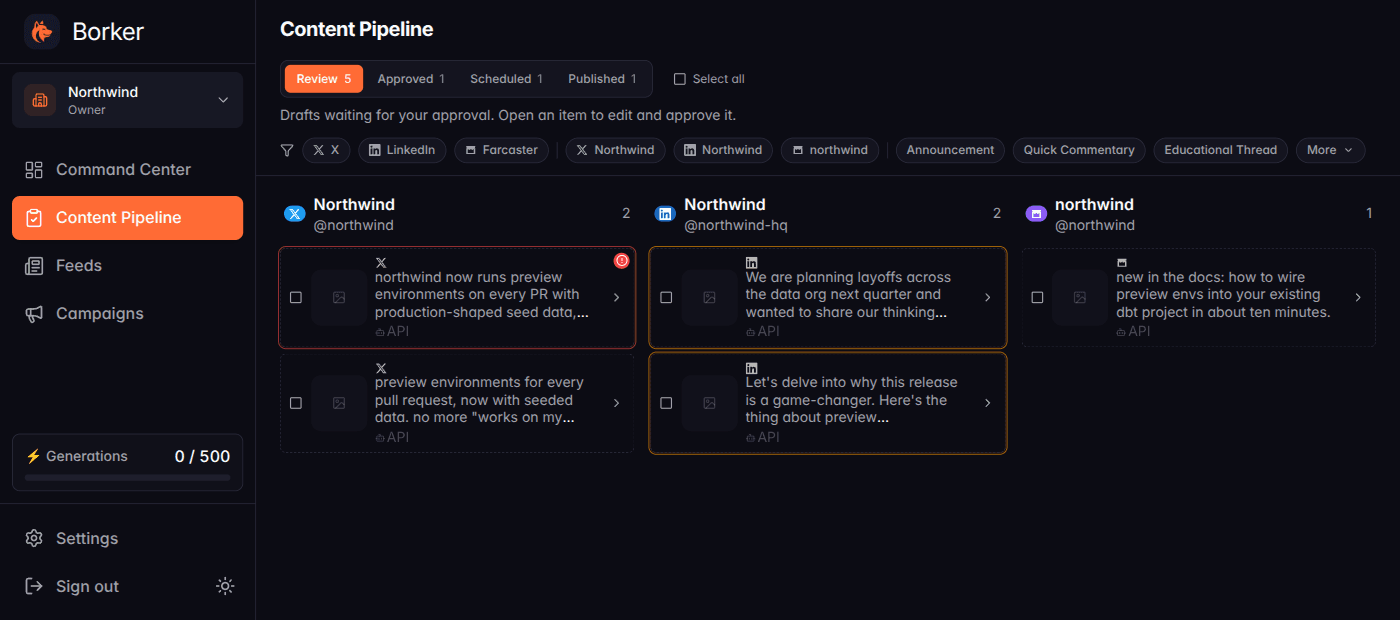Viewport: 1400px width, 620px height.
Task: Select checkbox for 'preview environments for every' draft
Action: (295, 403)
